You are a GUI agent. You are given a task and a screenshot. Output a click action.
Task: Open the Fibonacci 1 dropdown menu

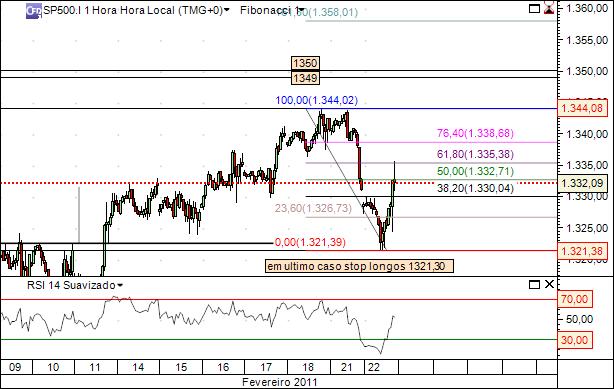pos(302,10)
